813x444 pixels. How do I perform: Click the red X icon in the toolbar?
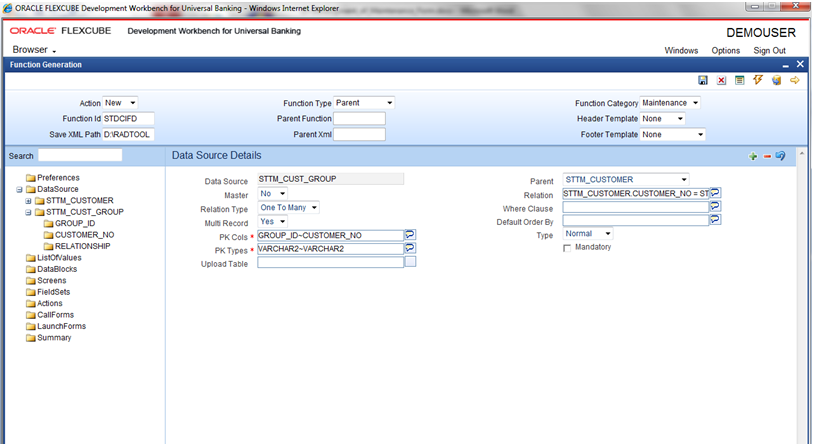coord(721,80)
